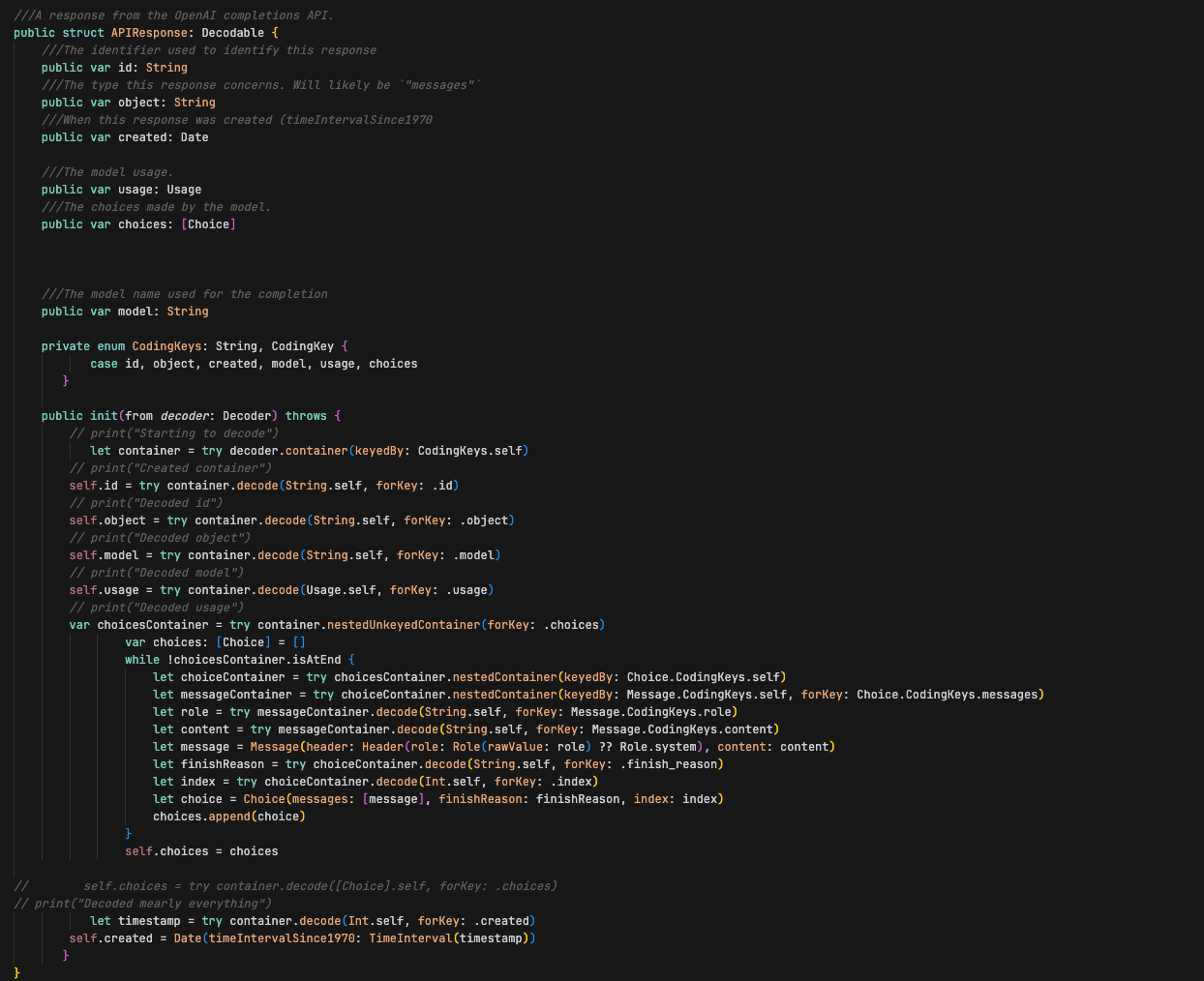Click the struct name APIResponse

pos(149,33)
